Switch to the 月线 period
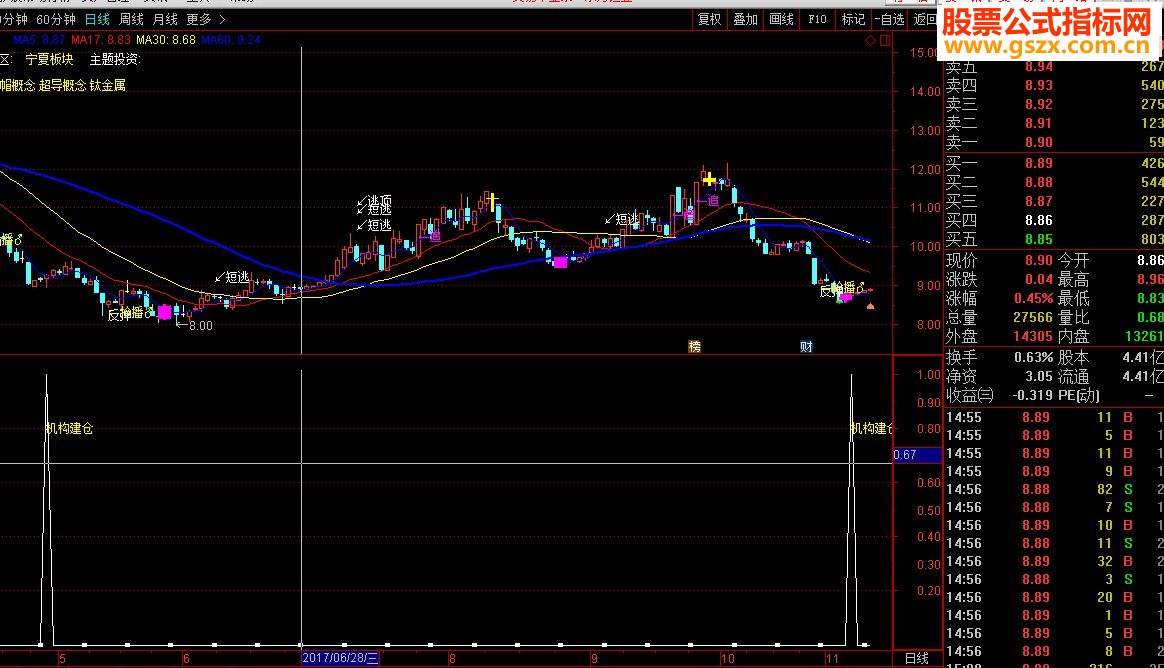Viewport: 1164px width, 668px height. (165, 19)
